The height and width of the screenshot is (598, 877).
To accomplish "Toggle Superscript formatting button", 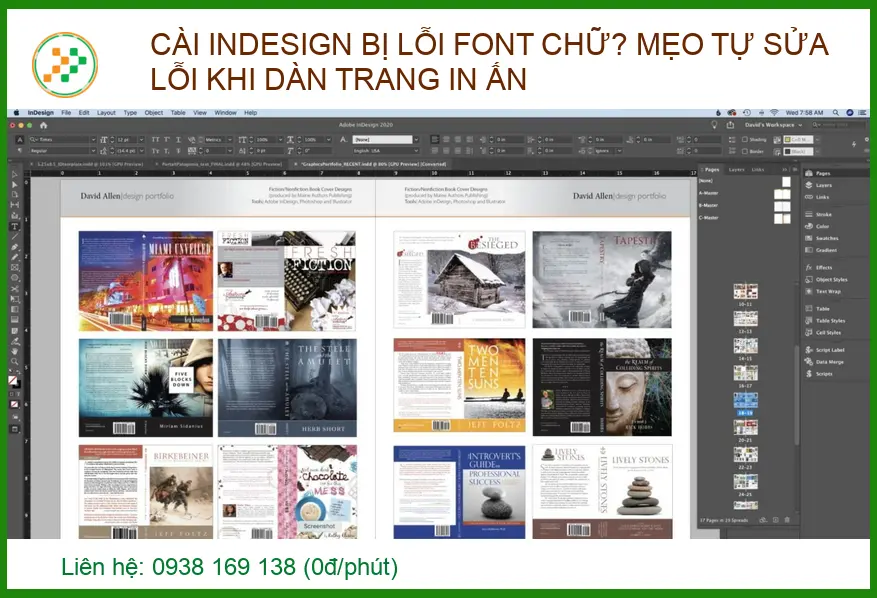I will [167, 139].
